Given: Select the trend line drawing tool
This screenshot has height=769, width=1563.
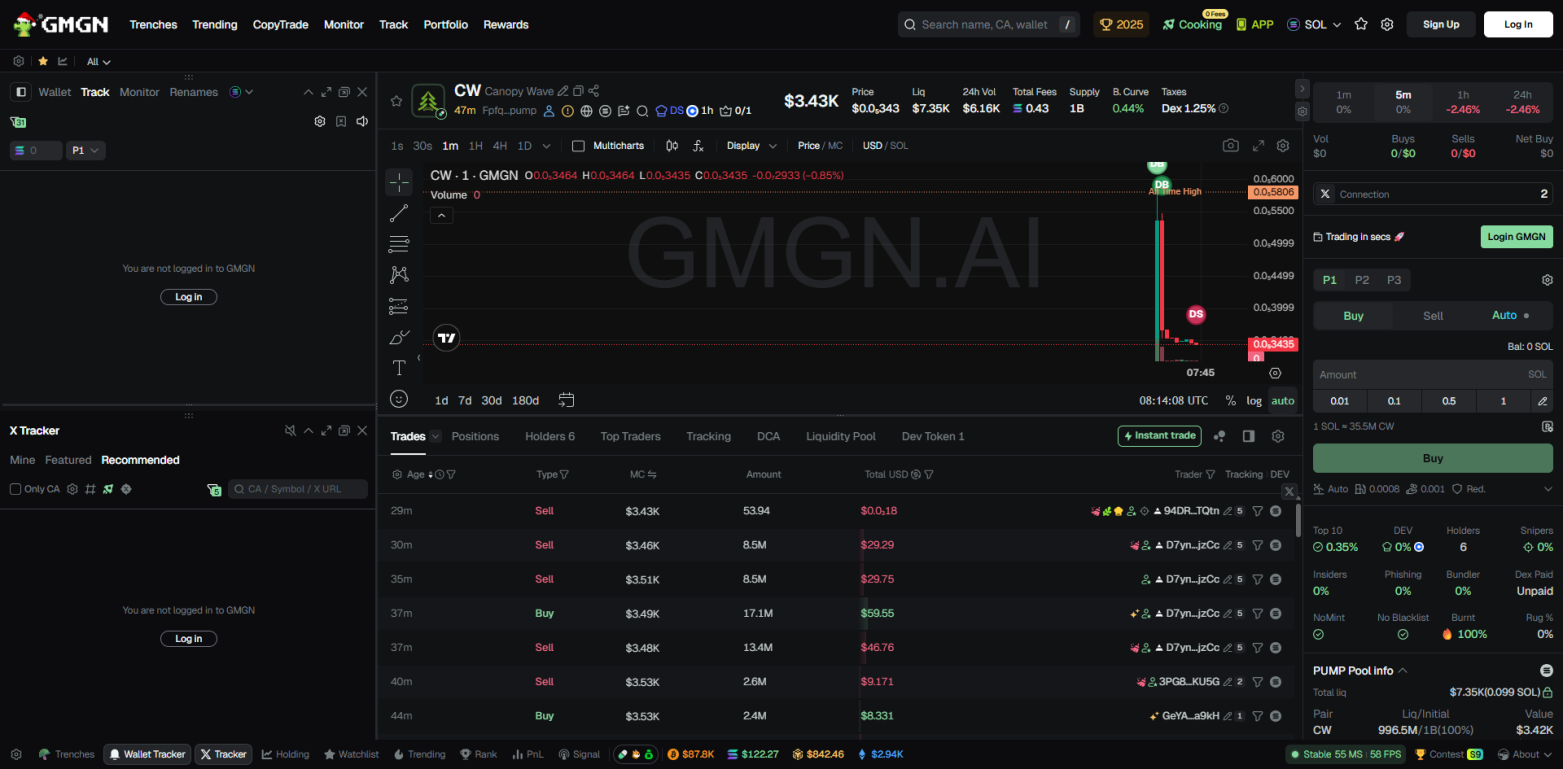Looking at the screenshot, I should [x=399, y=213].
